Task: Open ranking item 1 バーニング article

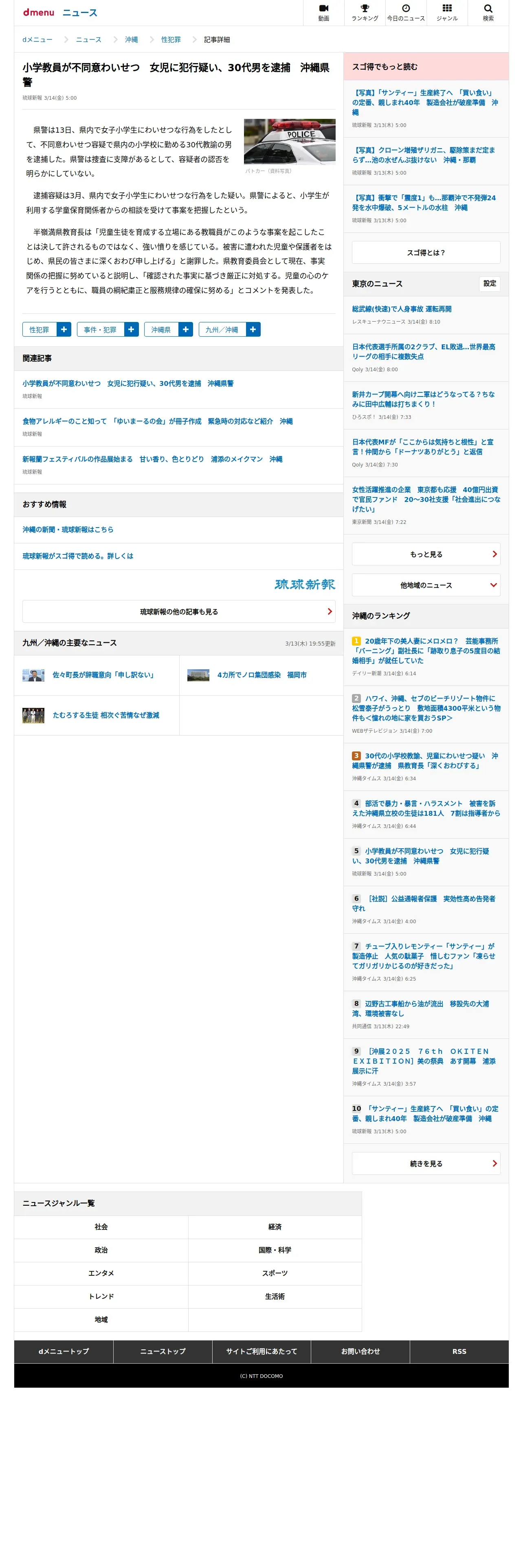Action: tap(426, 651)
